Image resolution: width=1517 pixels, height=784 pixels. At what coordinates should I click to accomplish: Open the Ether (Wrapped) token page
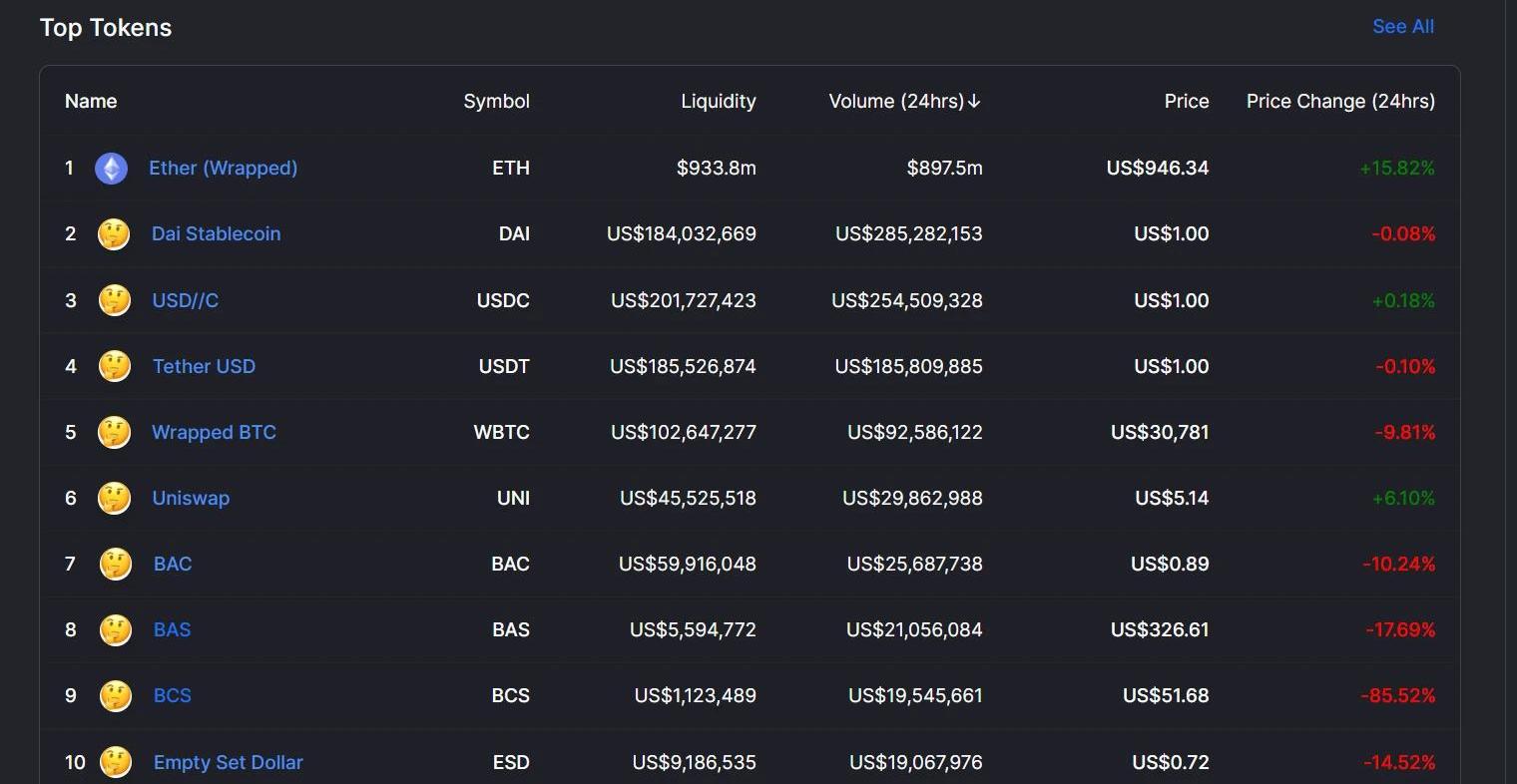223,169
